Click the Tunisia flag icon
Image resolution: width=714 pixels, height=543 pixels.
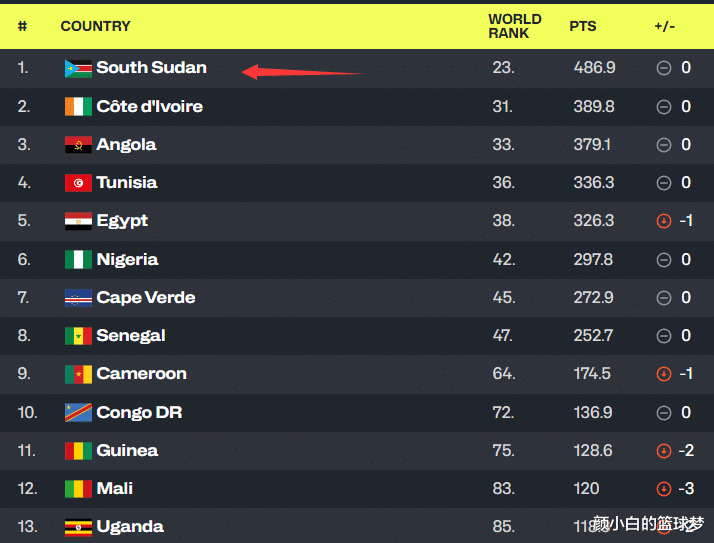[78, 183]
